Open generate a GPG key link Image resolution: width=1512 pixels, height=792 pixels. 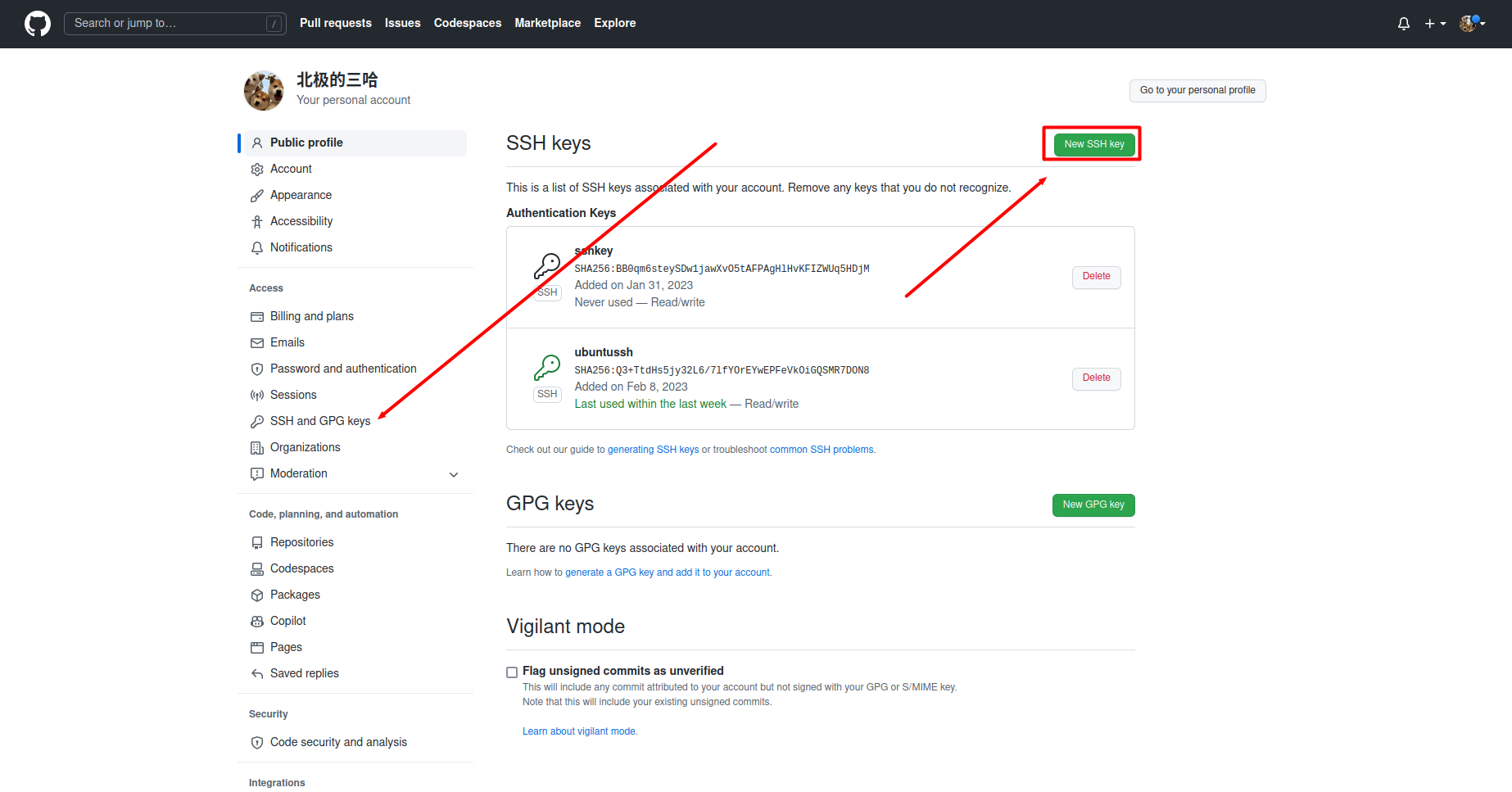pos(668,573)
